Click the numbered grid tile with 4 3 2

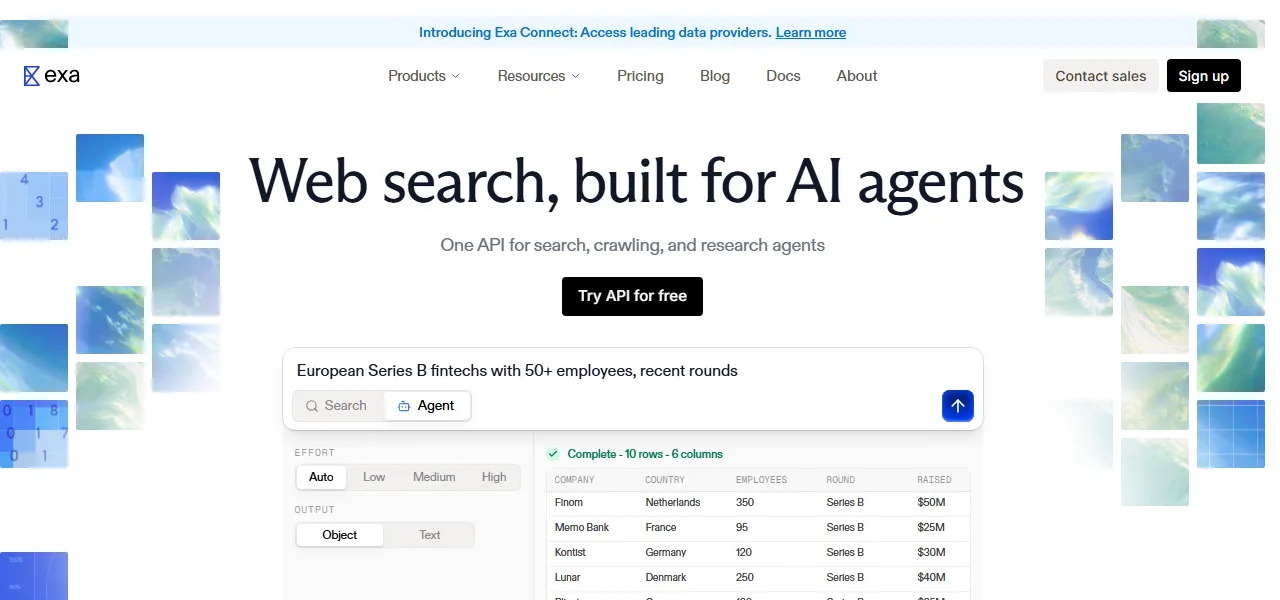click(34, 206)
